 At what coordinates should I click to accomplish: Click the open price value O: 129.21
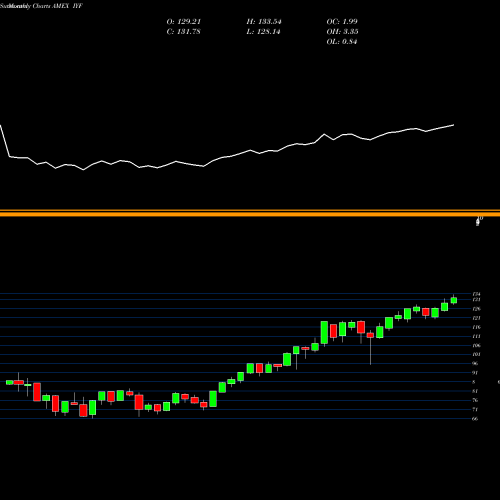click(x=184, y=22)
